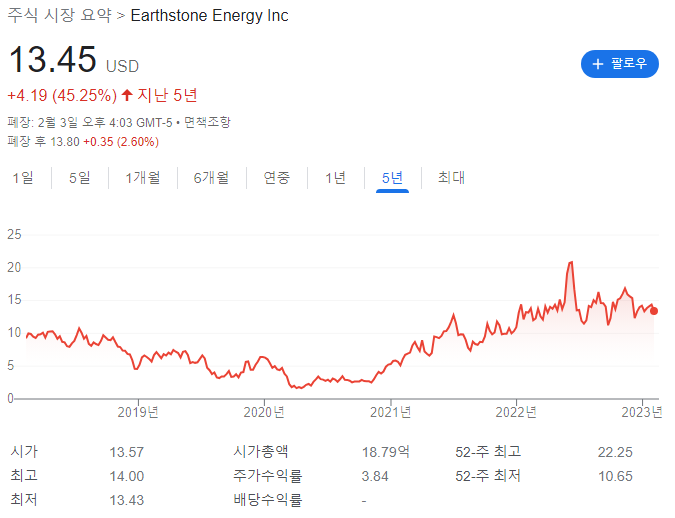Click the 2019년 axis label
The height and width of the screenshot is (518, 675).
pos(138,412)
